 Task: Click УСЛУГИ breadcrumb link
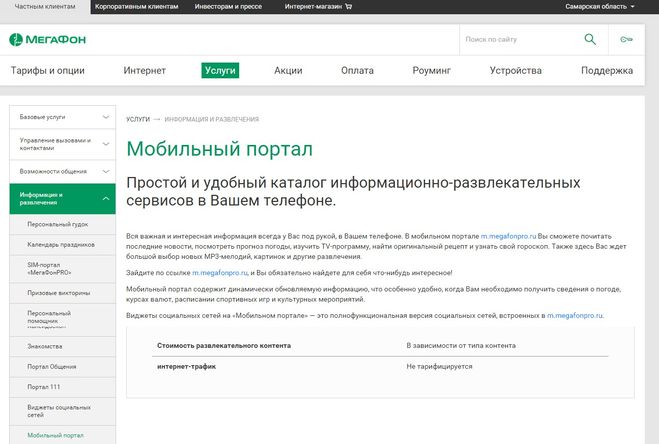coord(138,119)
